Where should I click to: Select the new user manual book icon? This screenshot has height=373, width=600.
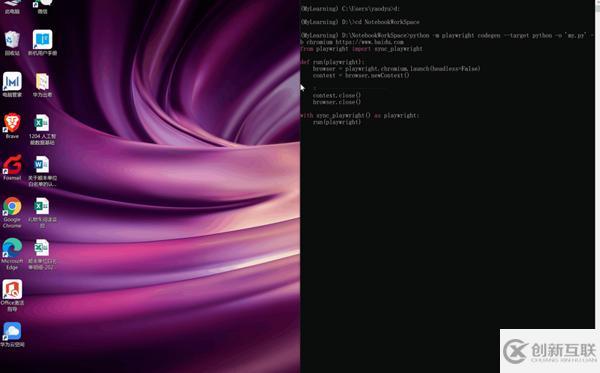pyautogui.click(x=42, y=43)
